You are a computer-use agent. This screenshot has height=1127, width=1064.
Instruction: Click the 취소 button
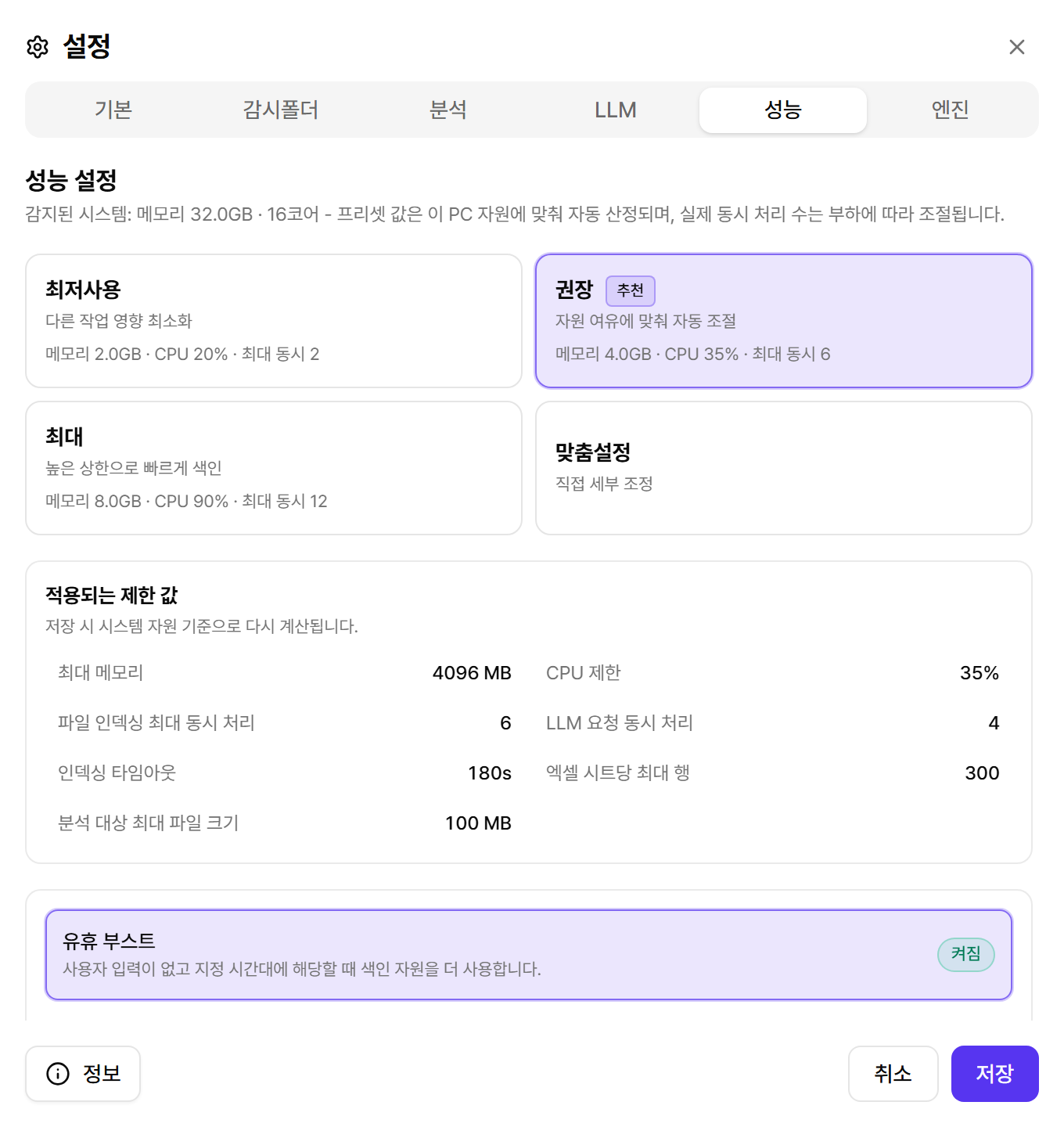(x=893, y=1074)
